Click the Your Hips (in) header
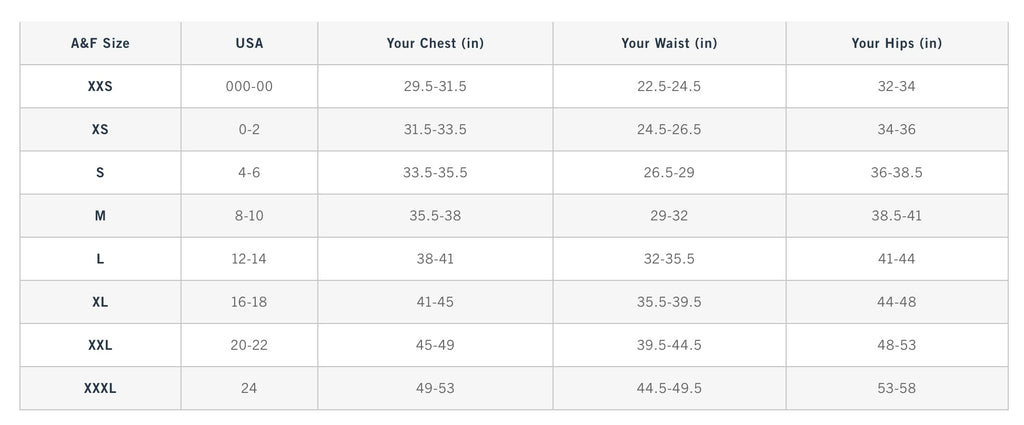The height and width of the screenshot is (425, 1024). click(x=896, y=44)
